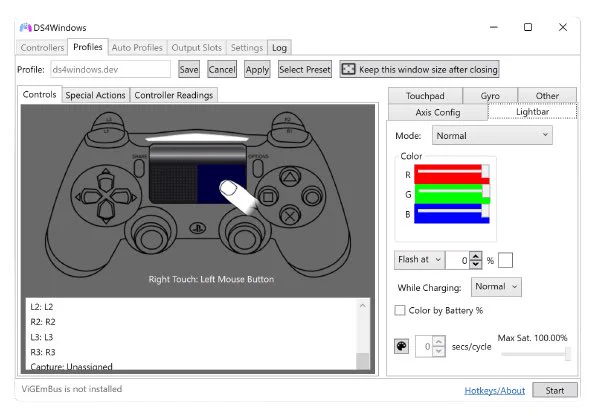This screenshot has width=598, height=417.
Task: Open the Settings tab
Action: (x=247, y=48)
